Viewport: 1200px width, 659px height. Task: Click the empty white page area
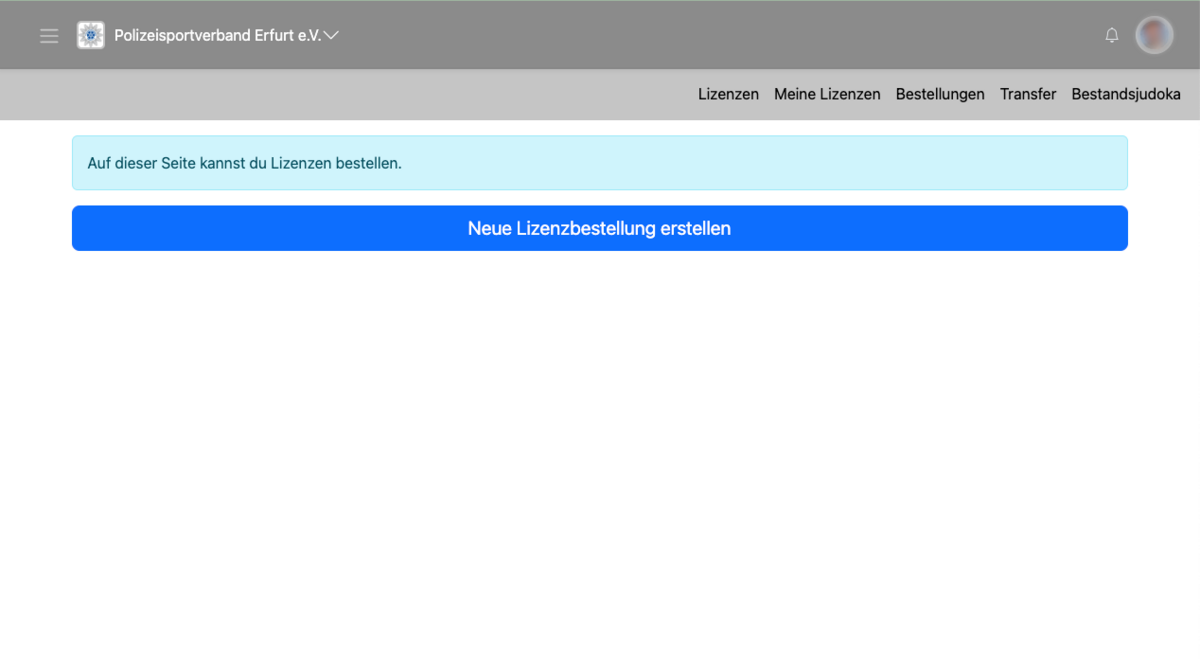(600, 450)
